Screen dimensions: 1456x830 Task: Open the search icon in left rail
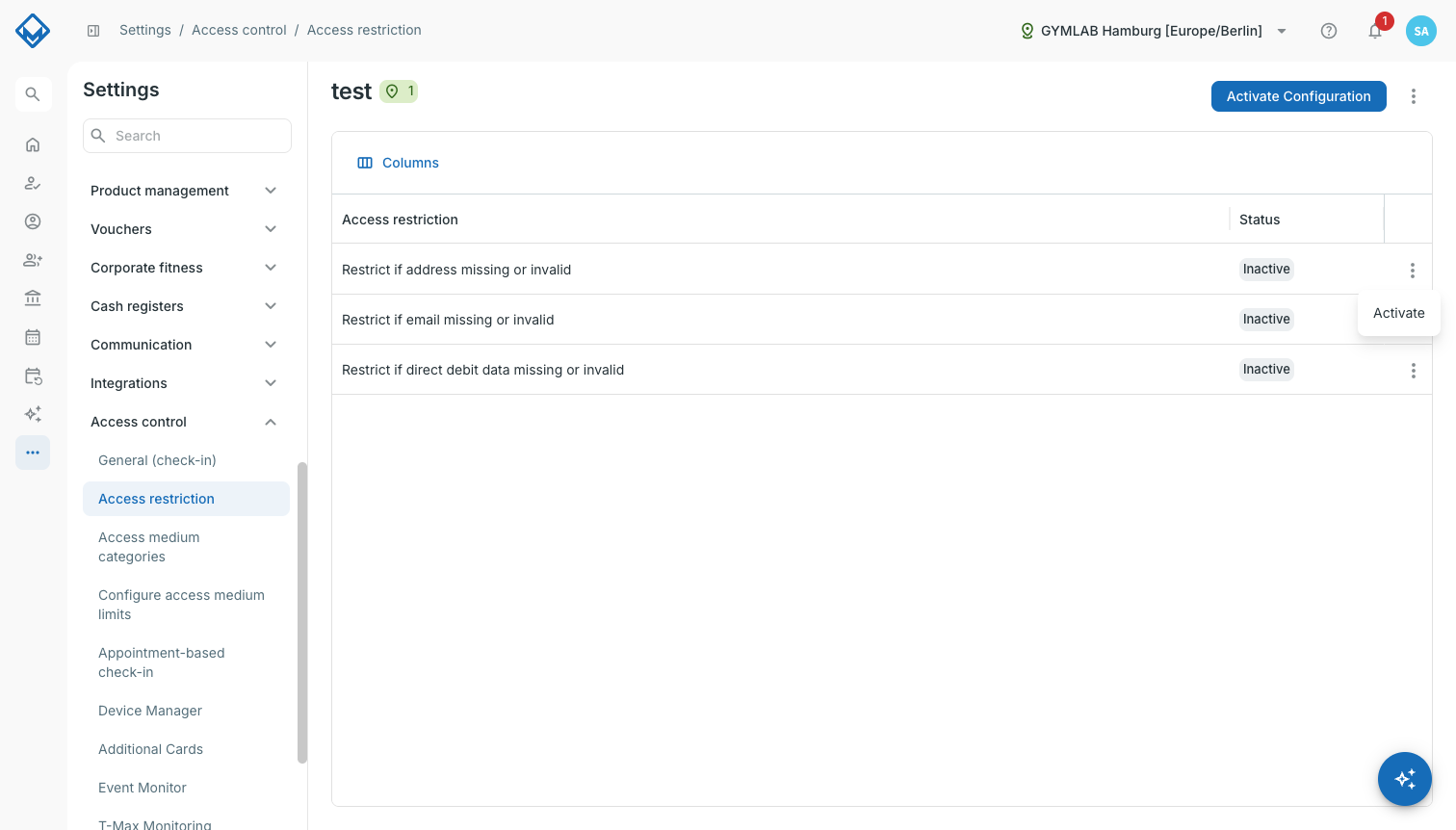click(33, 94)
